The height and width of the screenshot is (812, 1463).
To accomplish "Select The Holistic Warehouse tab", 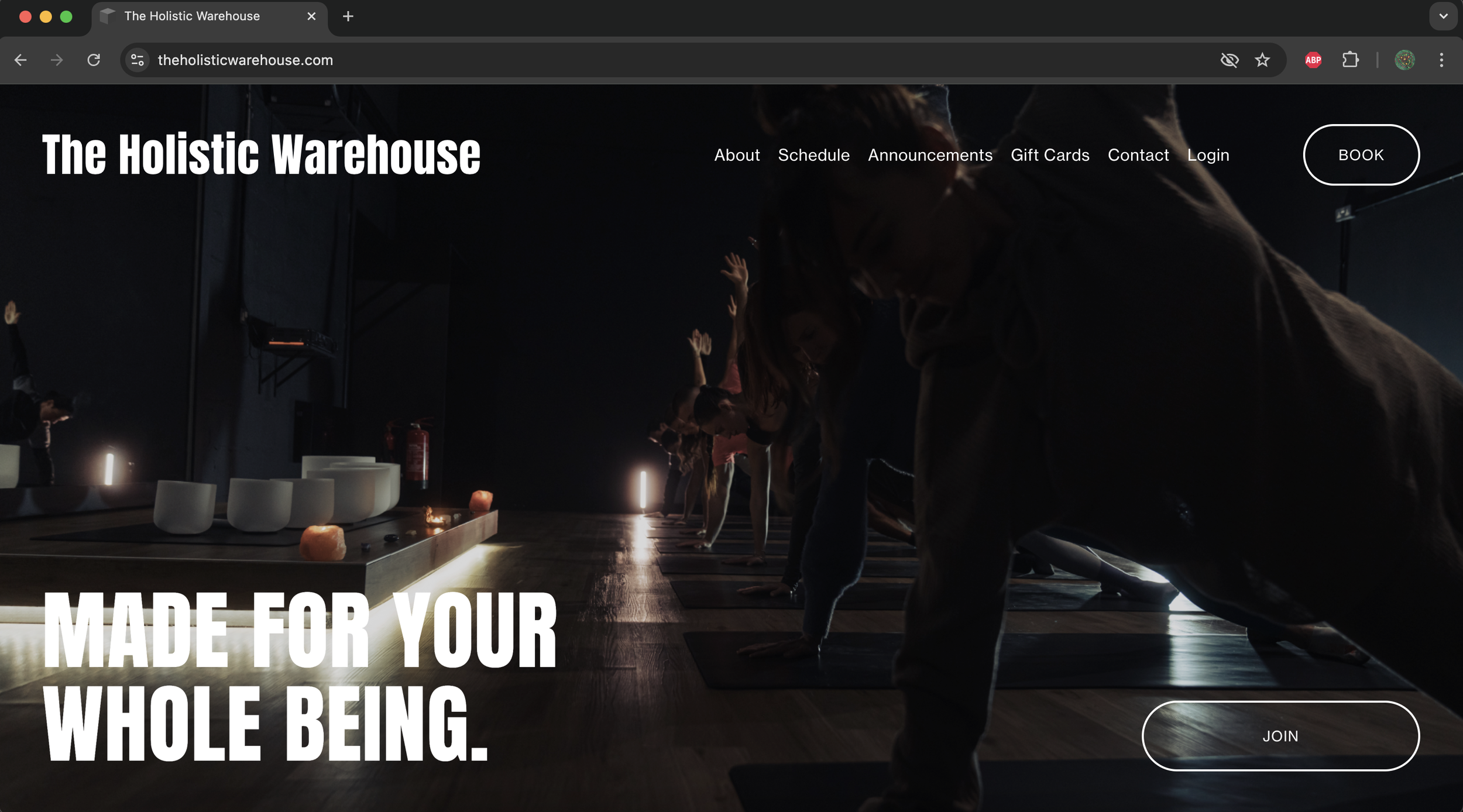I will pyautogui.click(x=210, y=18).
